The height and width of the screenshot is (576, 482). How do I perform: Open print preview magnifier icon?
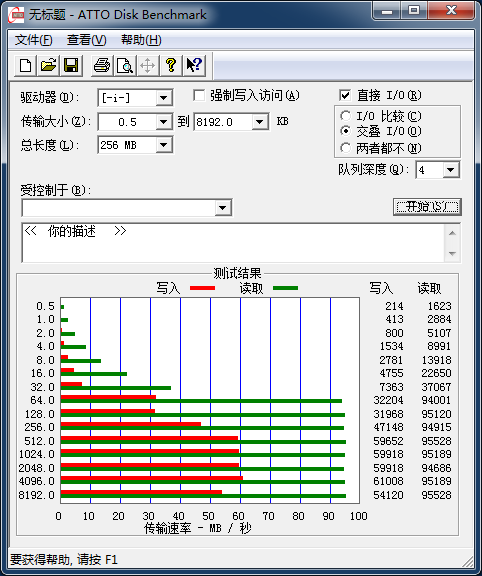pyautogui.click(x=125, y=65)
